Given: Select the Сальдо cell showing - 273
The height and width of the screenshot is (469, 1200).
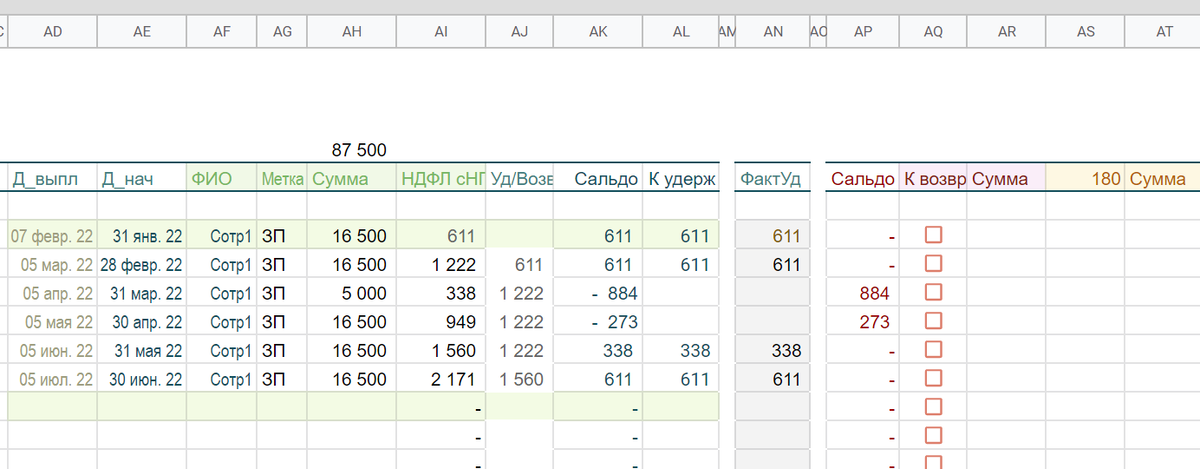Looking at the screenshot, I should point(598,322).
